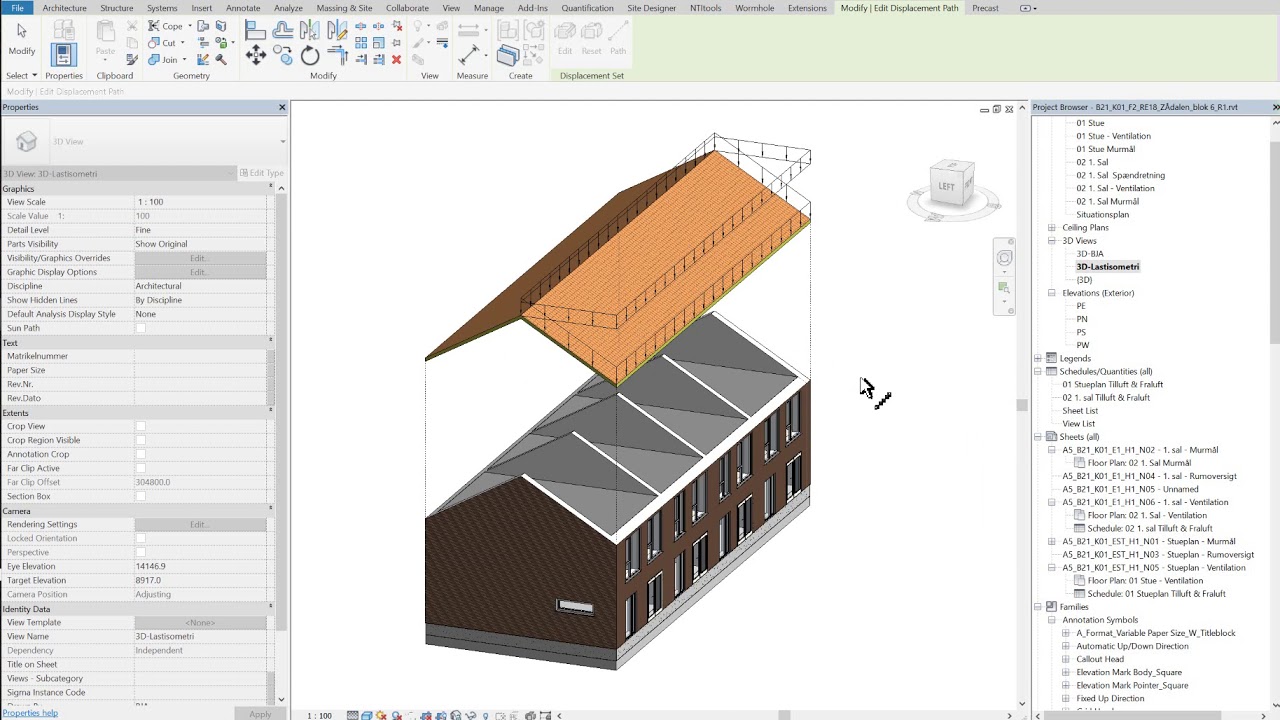Toggle the Perspective checkbox
The height and width of the screenshot is (720, 1280).
pos(140,552)
